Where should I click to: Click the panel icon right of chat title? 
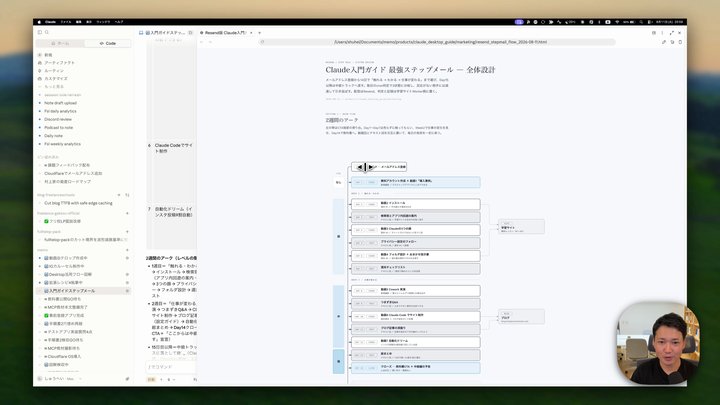(191, 33)
